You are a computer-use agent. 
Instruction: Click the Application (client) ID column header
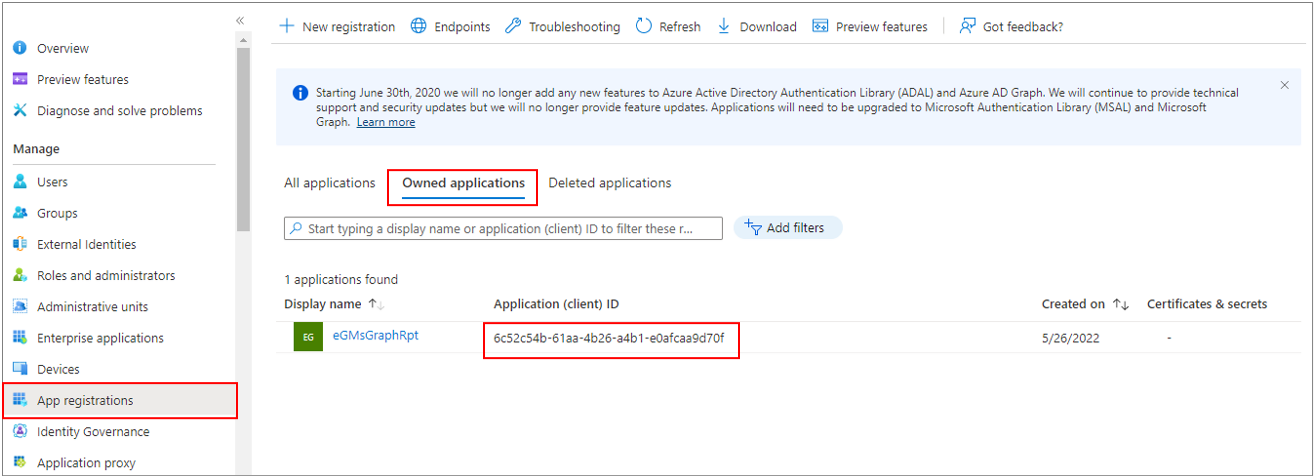coord(557,304)
